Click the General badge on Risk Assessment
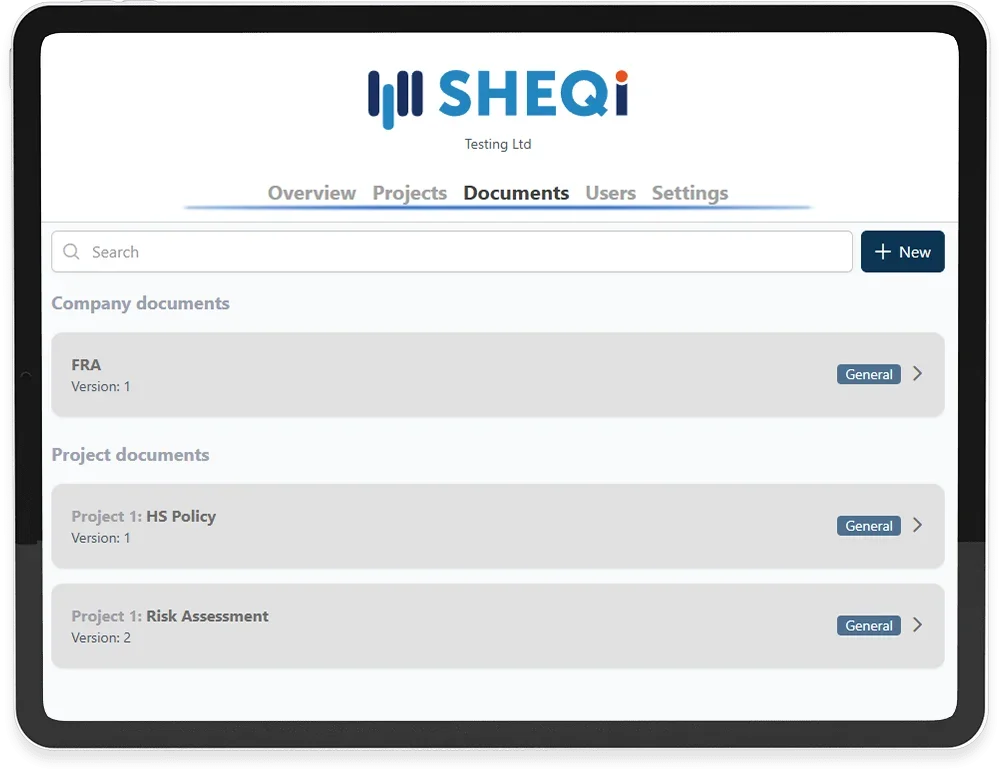 (x=868, y=626)
